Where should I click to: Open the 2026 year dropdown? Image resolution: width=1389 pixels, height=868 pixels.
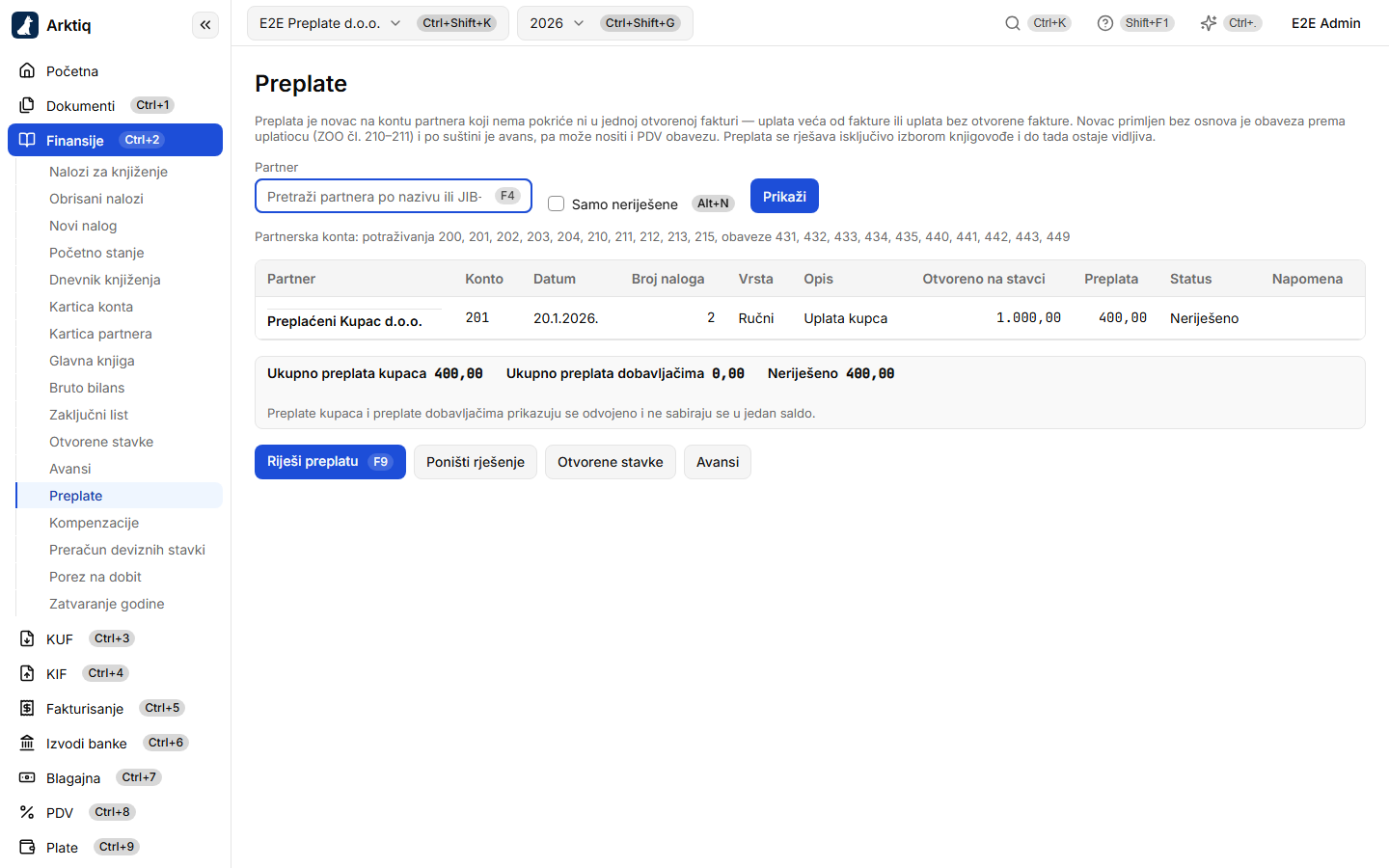[605, 23]
